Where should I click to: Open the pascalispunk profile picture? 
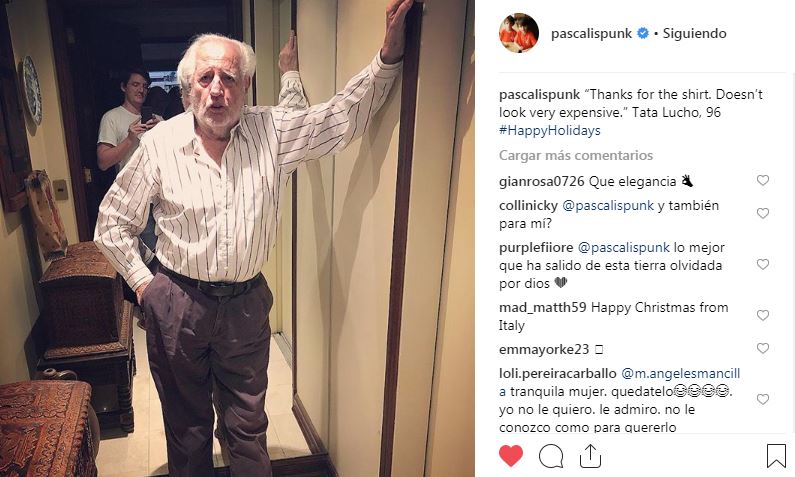[x=519, y=33]
